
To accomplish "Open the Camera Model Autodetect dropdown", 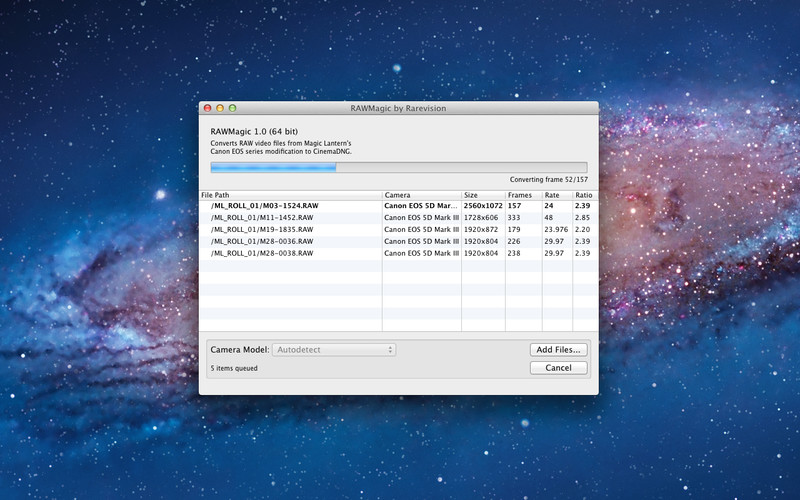I will click(335, 350).
